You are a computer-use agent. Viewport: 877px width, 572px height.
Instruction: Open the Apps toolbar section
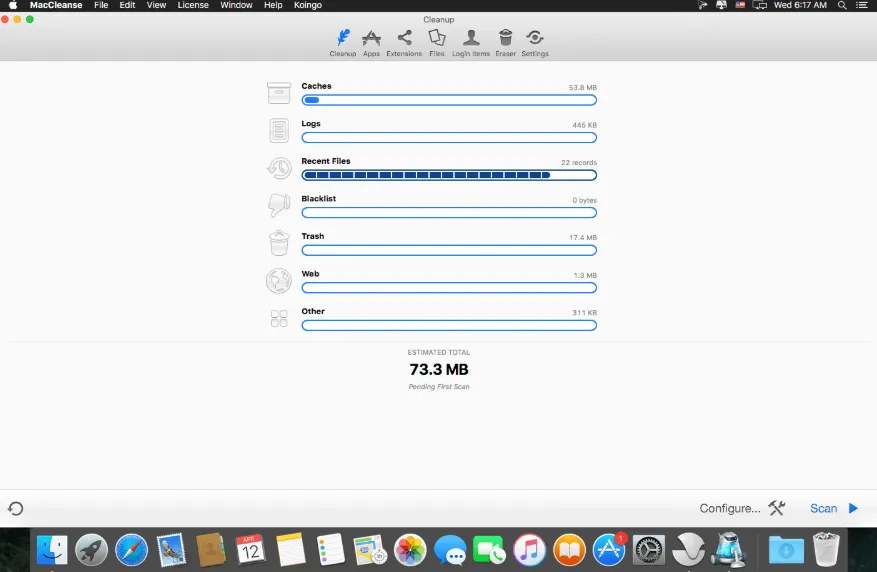371,43
